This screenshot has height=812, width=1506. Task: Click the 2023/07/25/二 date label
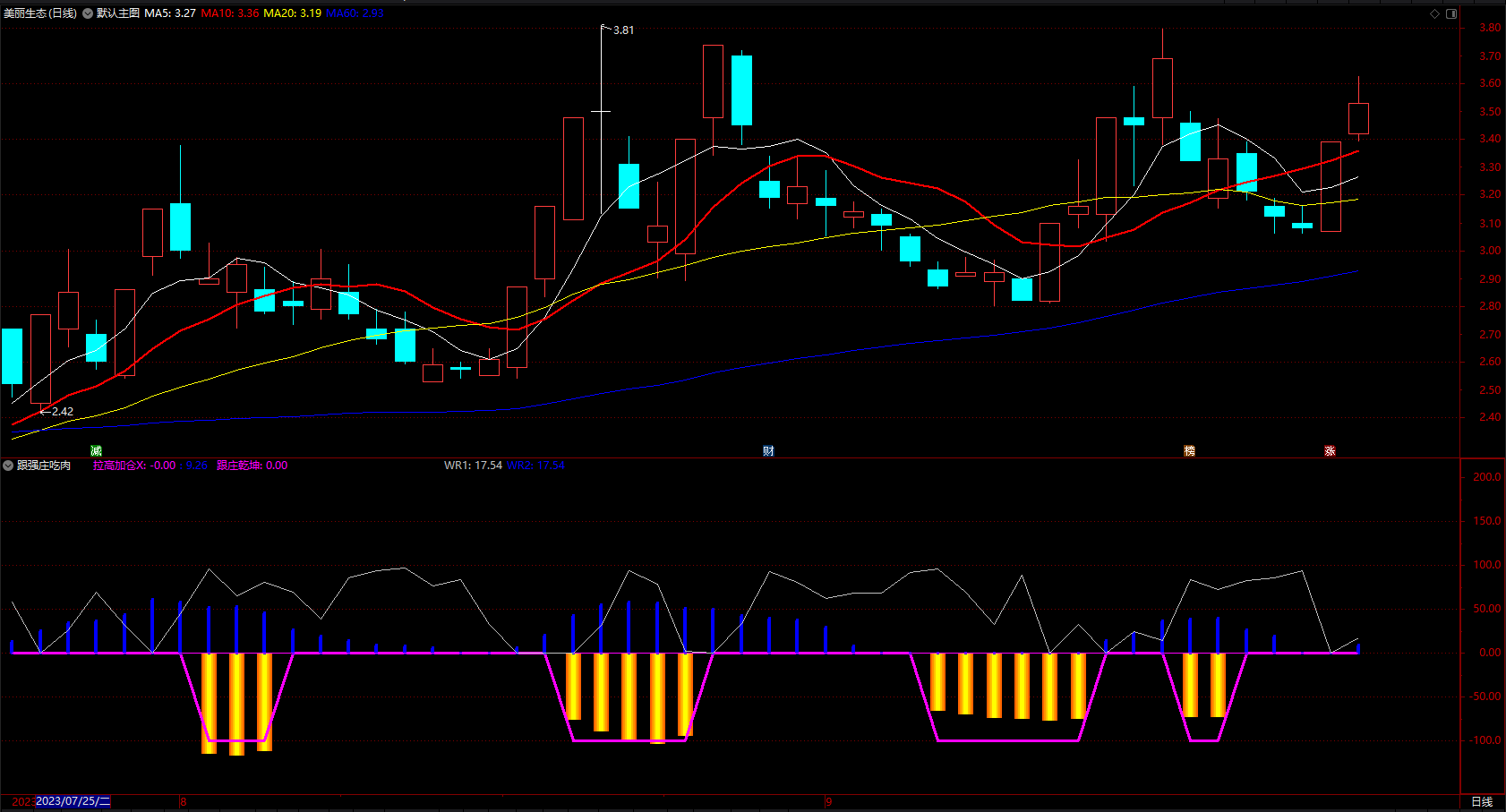[73, 801]
